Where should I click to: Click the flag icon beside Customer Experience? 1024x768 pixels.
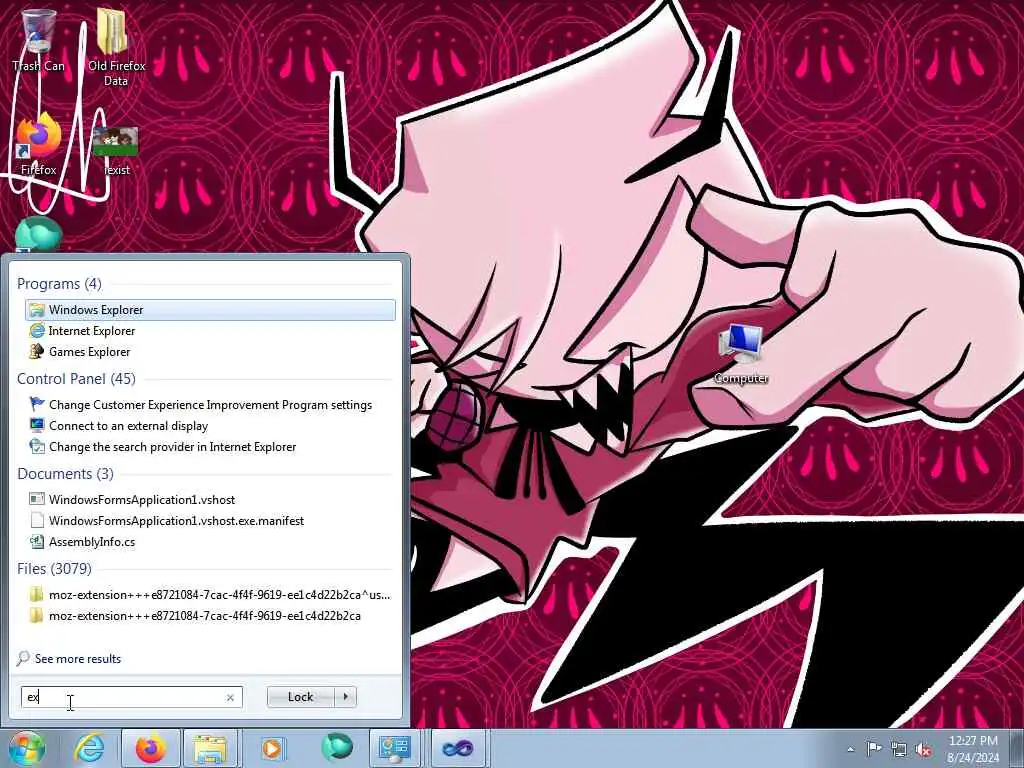coord(37,405)
